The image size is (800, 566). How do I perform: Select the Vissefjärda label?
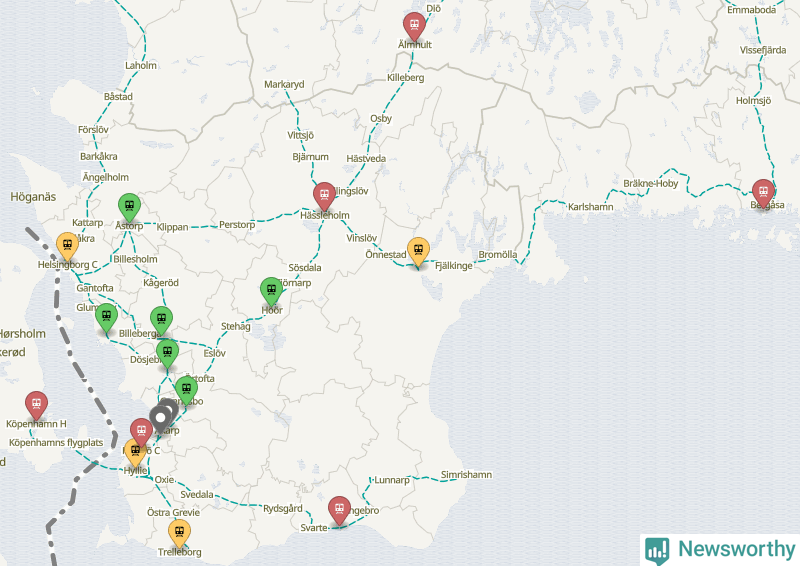[x=763, y=50]
